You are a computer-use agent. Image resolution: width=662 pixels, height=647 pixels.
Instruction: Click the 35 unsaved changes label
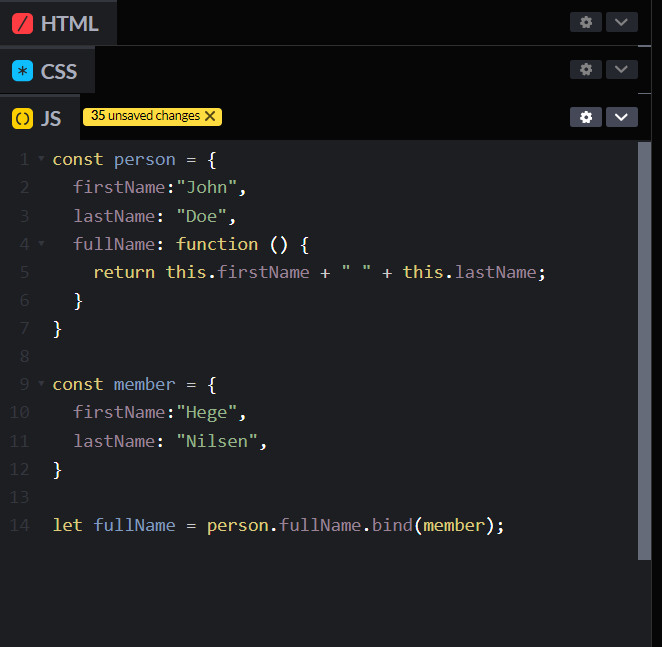click(x=145, y=116)
